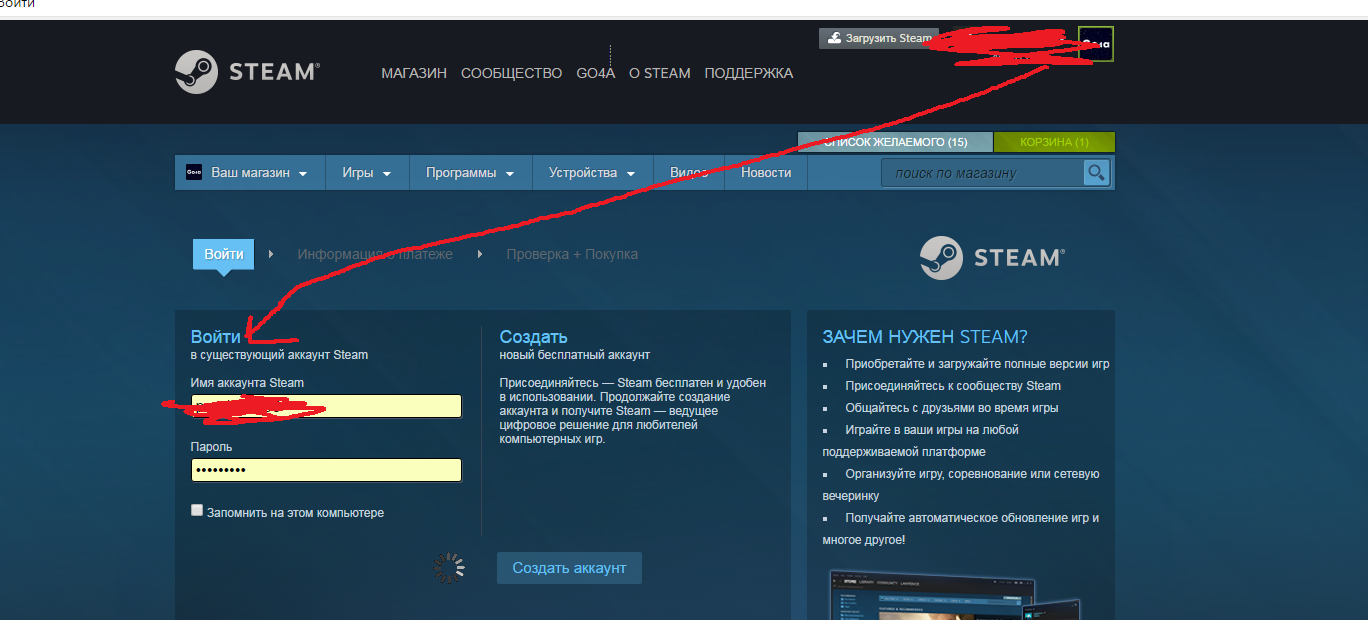The height and width of the screenshot is (620, 1368).
Task: Expand the Программы dropdown menu
Action: point(470,173)
